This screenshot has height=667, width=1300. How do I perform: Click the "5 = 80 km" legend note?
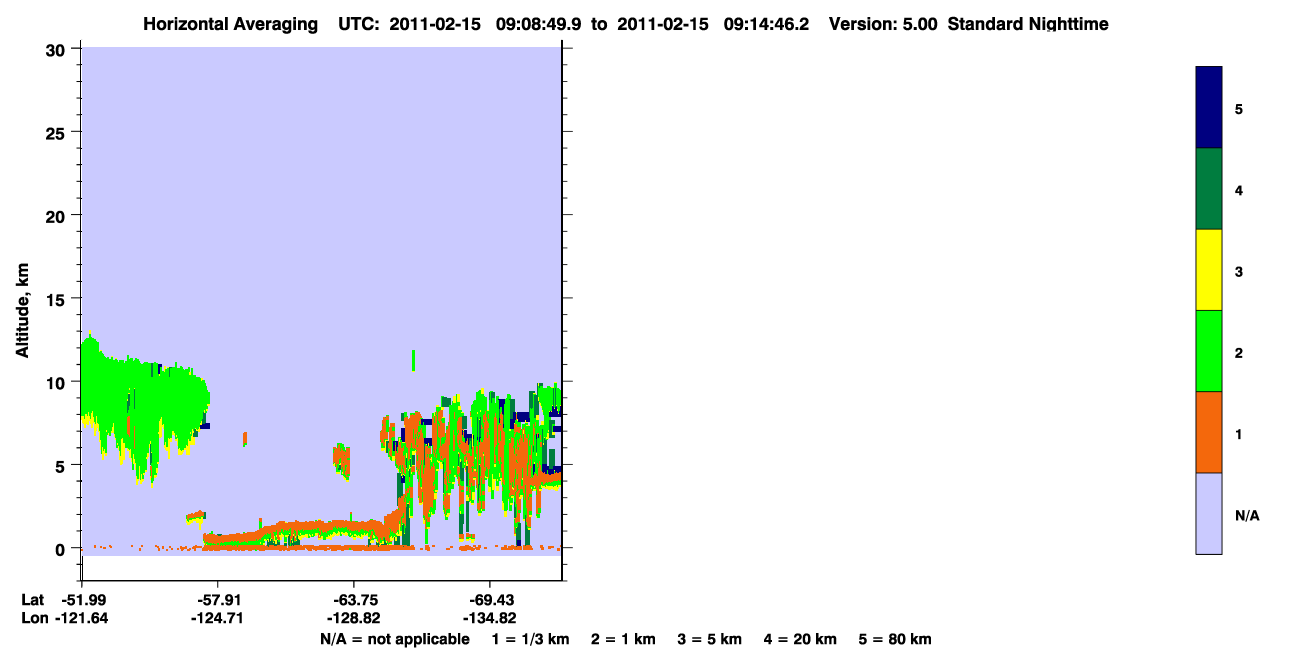point(895,639)
